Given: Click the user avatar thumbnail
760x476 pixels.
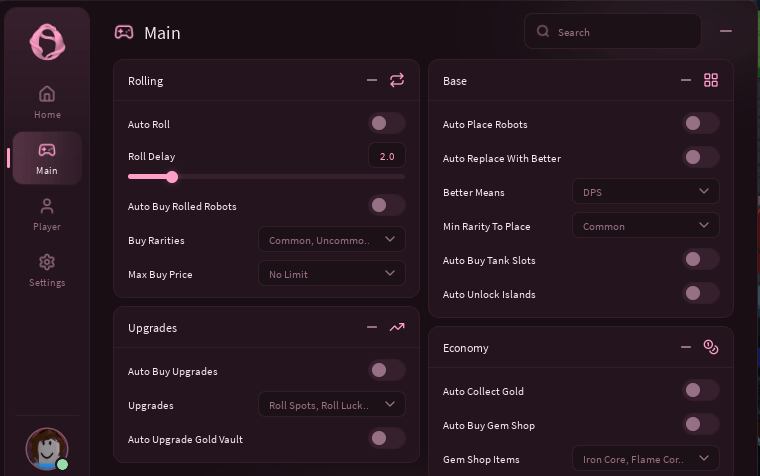Looking at the screenshot, I should coord(47,449).
